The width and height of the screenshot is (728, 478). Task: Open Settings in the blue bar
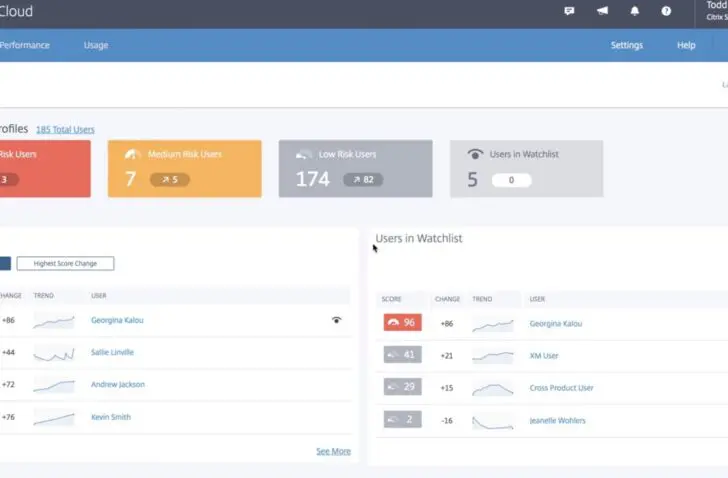627,45
